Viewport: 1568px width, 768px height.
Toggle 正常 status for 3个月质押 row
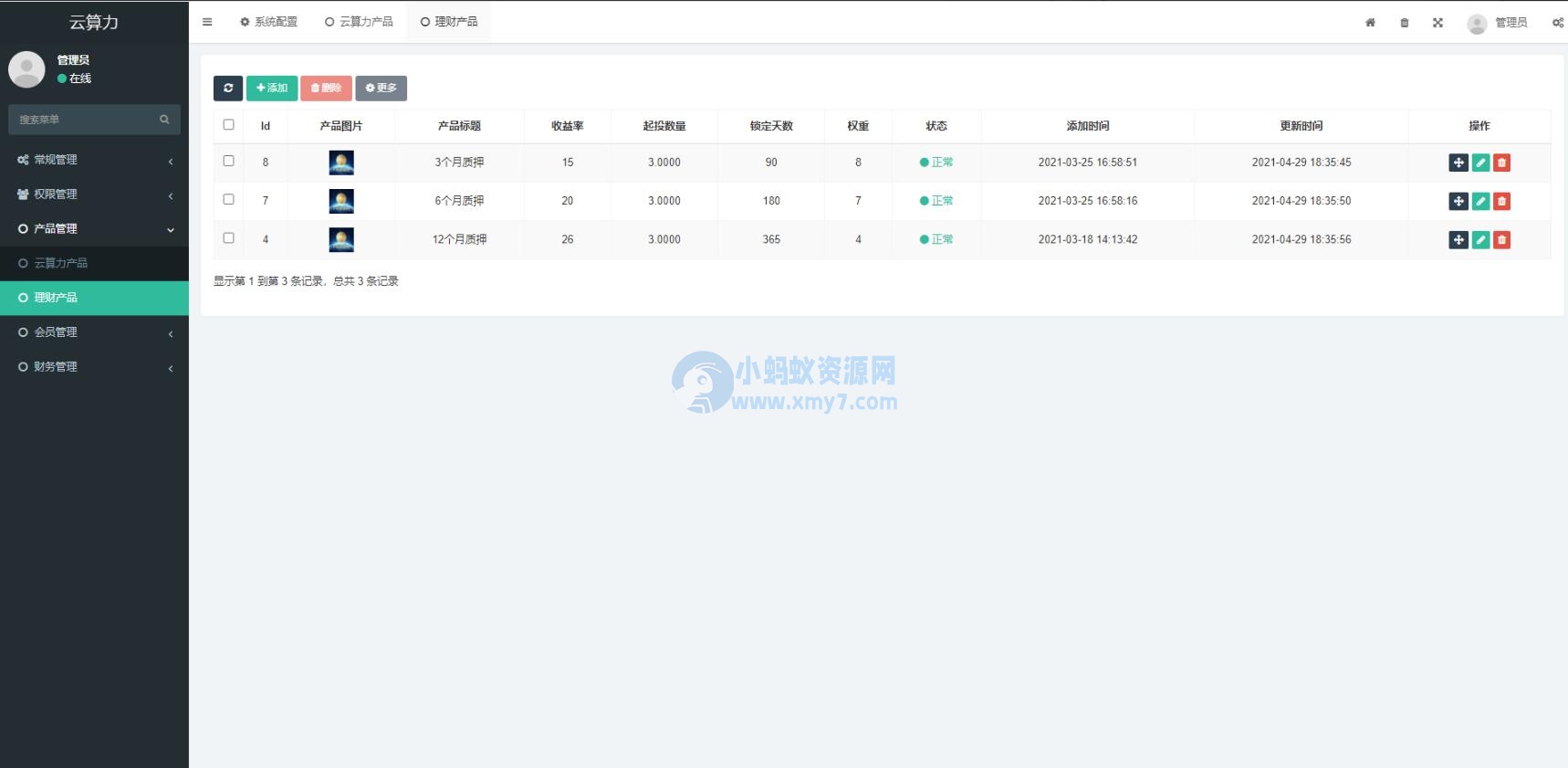pyautogui.click(x=936, y=163)
